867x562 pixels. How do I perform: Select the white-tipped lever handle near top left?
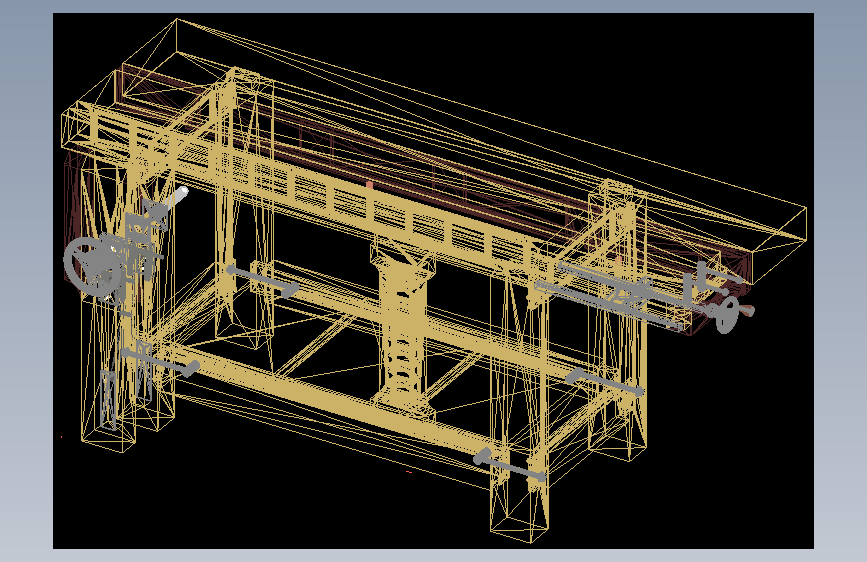174,200
